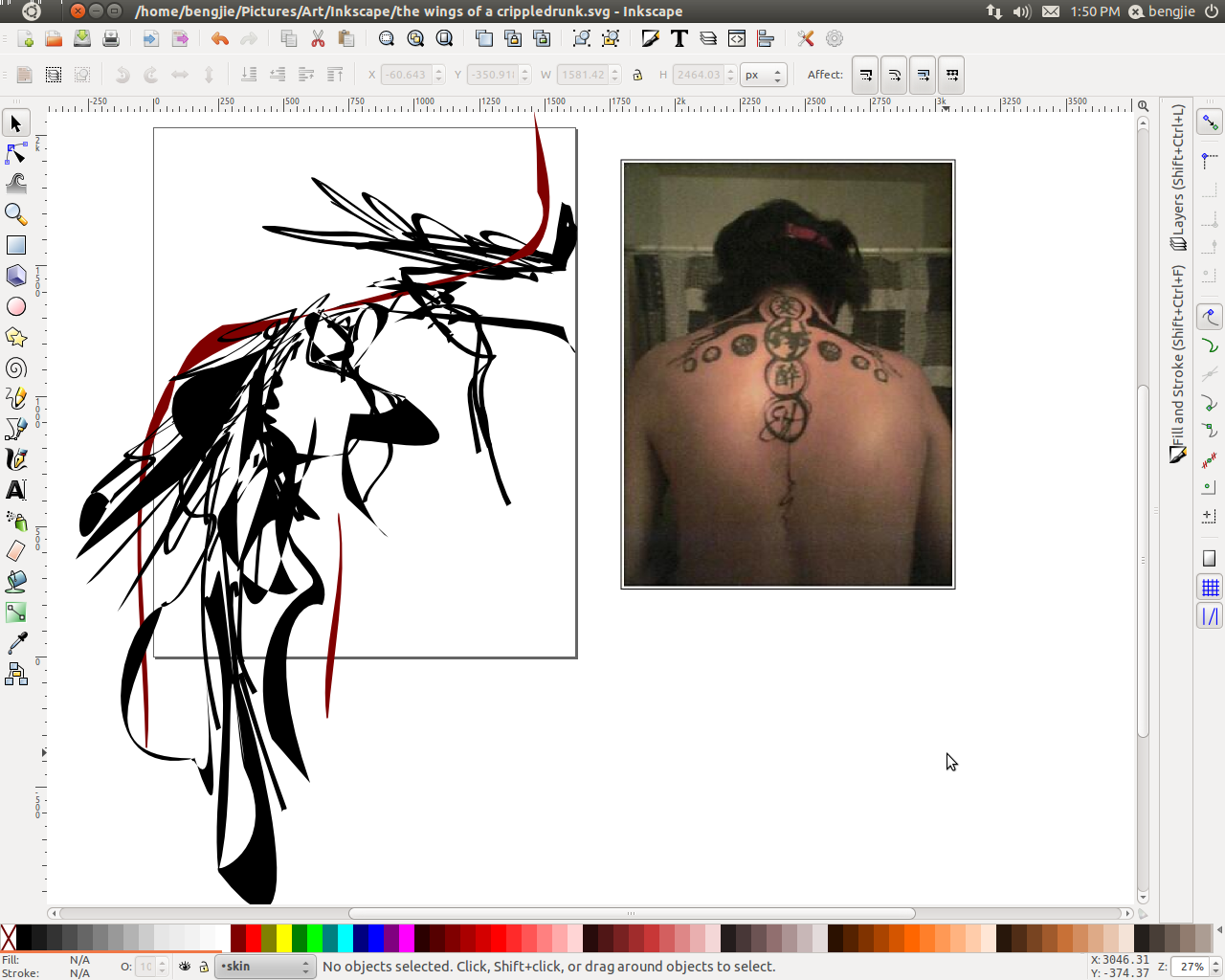The height and width of the screenshot is (980, 1225).
Task: Select the Pencil freehand tool
Action: click(16, 398)
